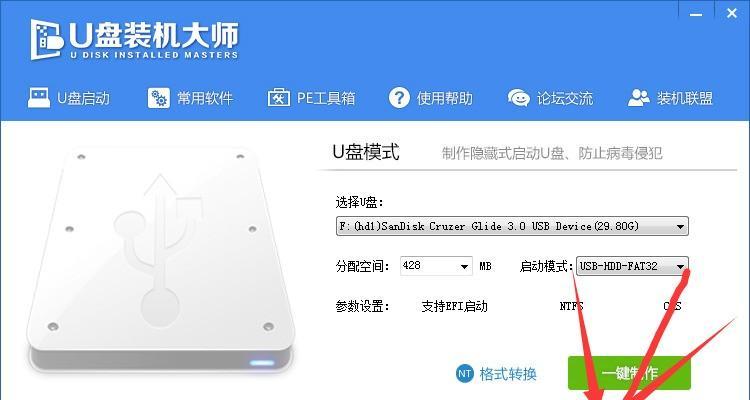Click the NT format conversion icon
This screenshot has width=750, height=400.
[x=464, y=373]
